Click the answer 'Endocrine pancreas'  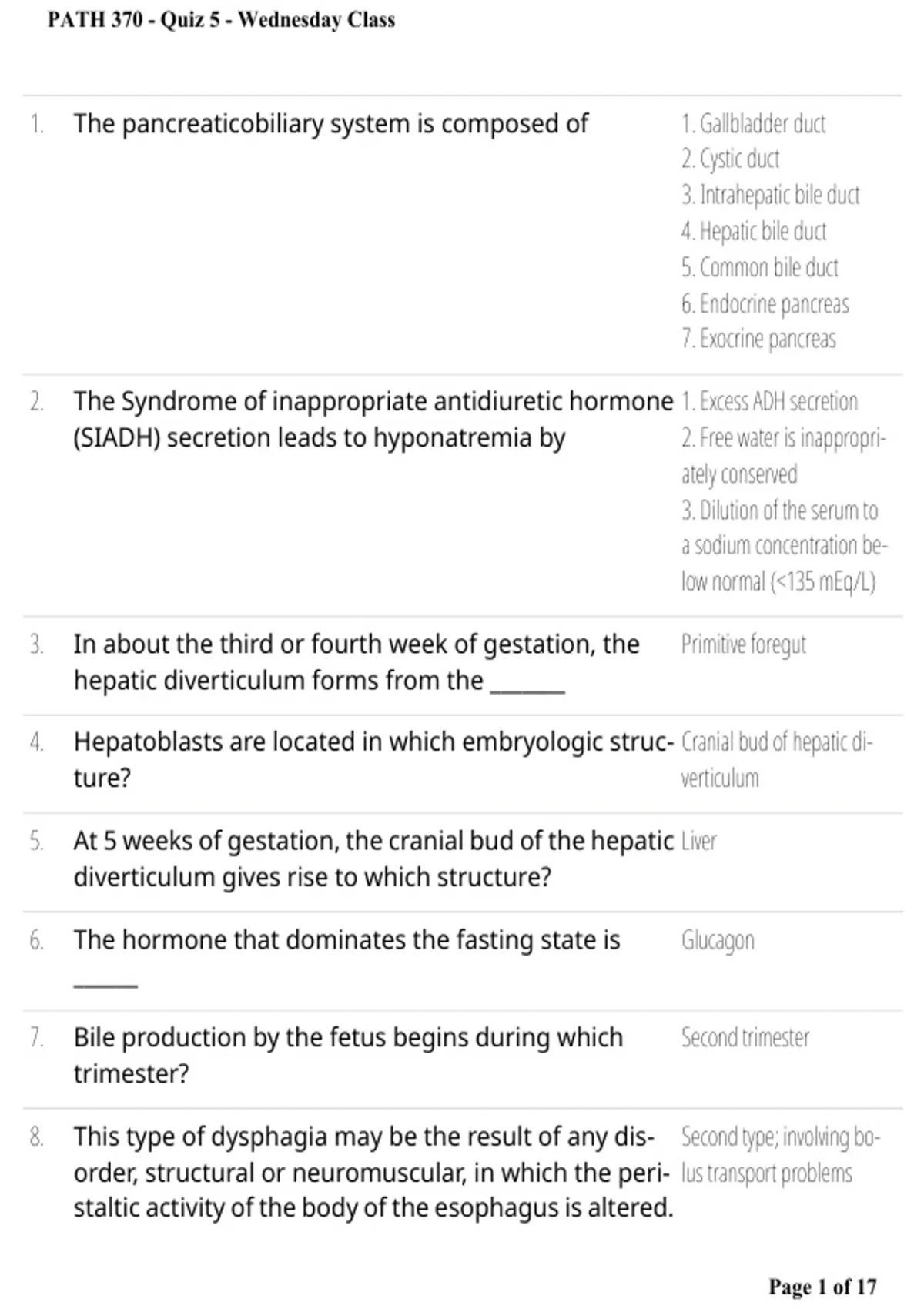click(765, 303)
